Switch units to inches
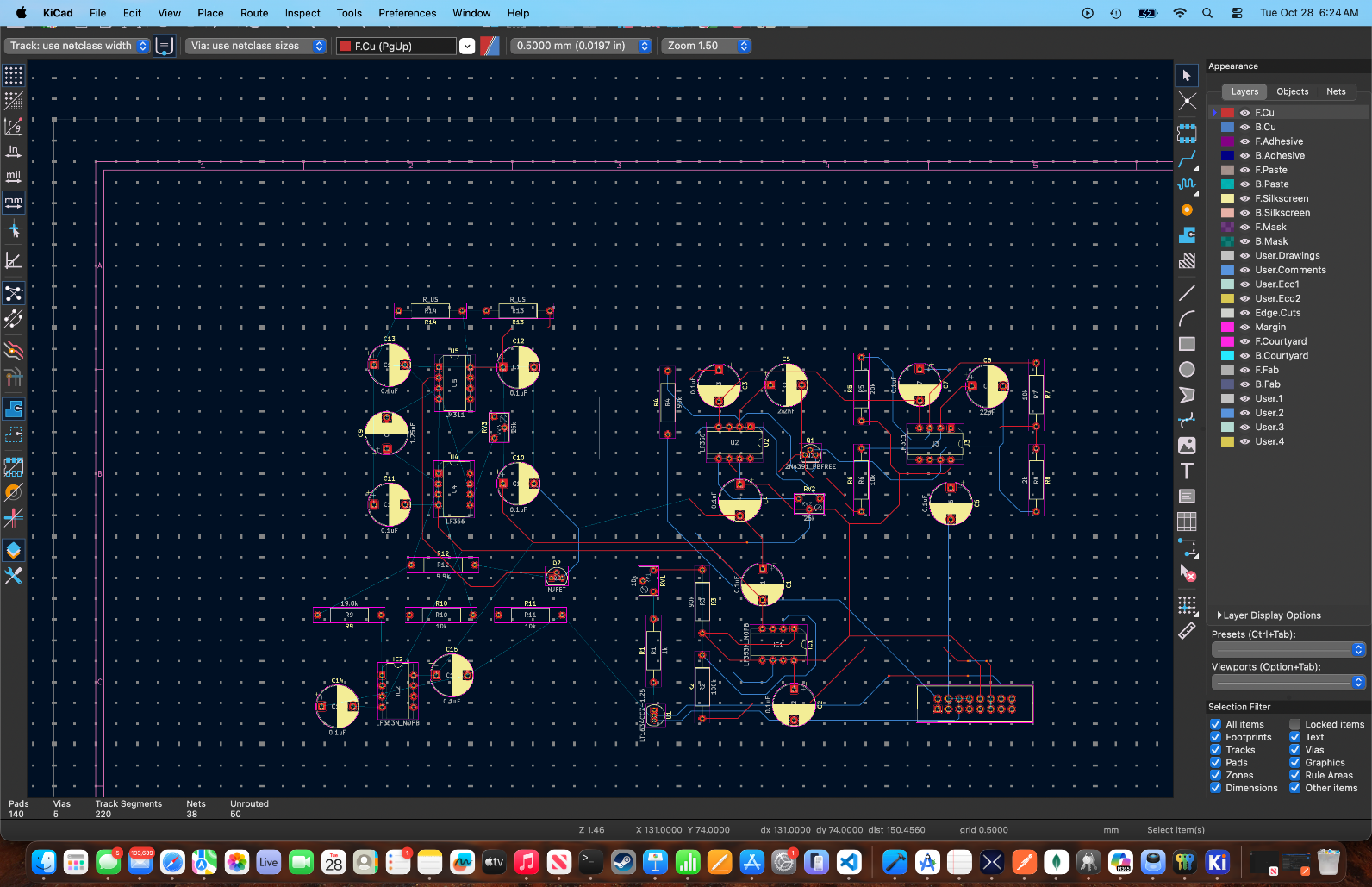 pos(14,152)
